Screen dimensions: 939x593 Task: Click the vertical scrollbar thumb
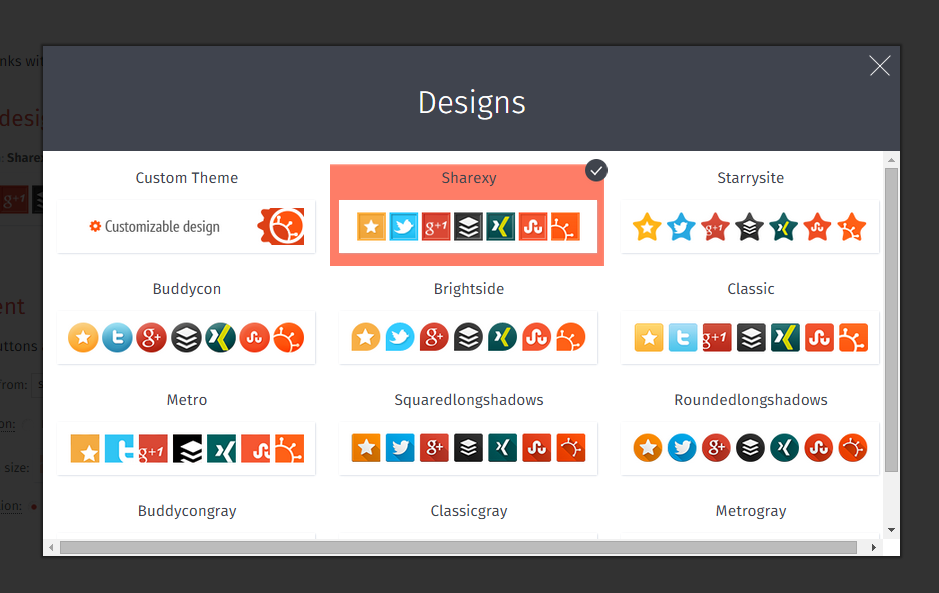click(x=891, y=320)
